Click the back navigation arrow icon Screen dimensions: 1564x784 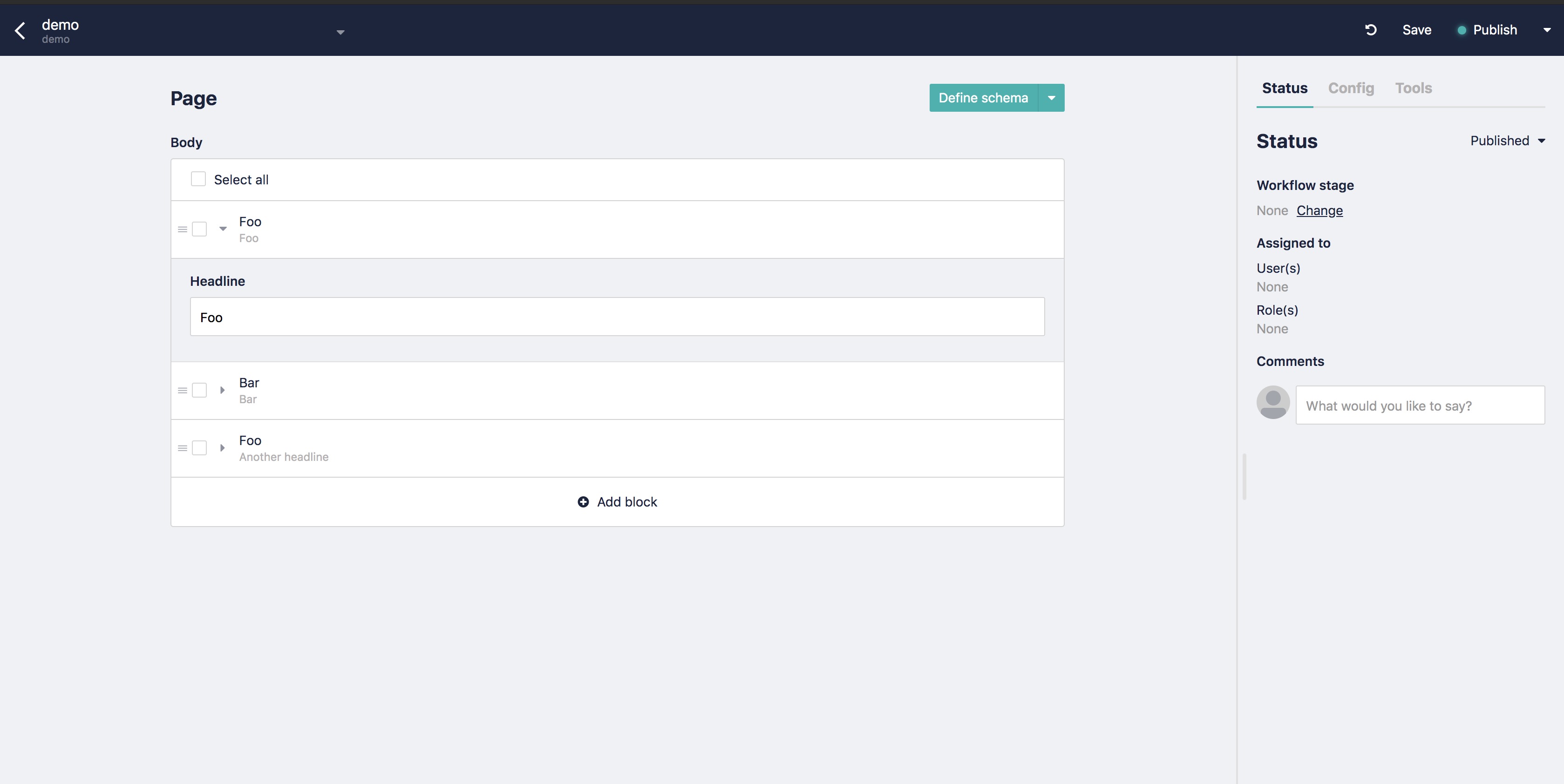(x=21, y=30)
